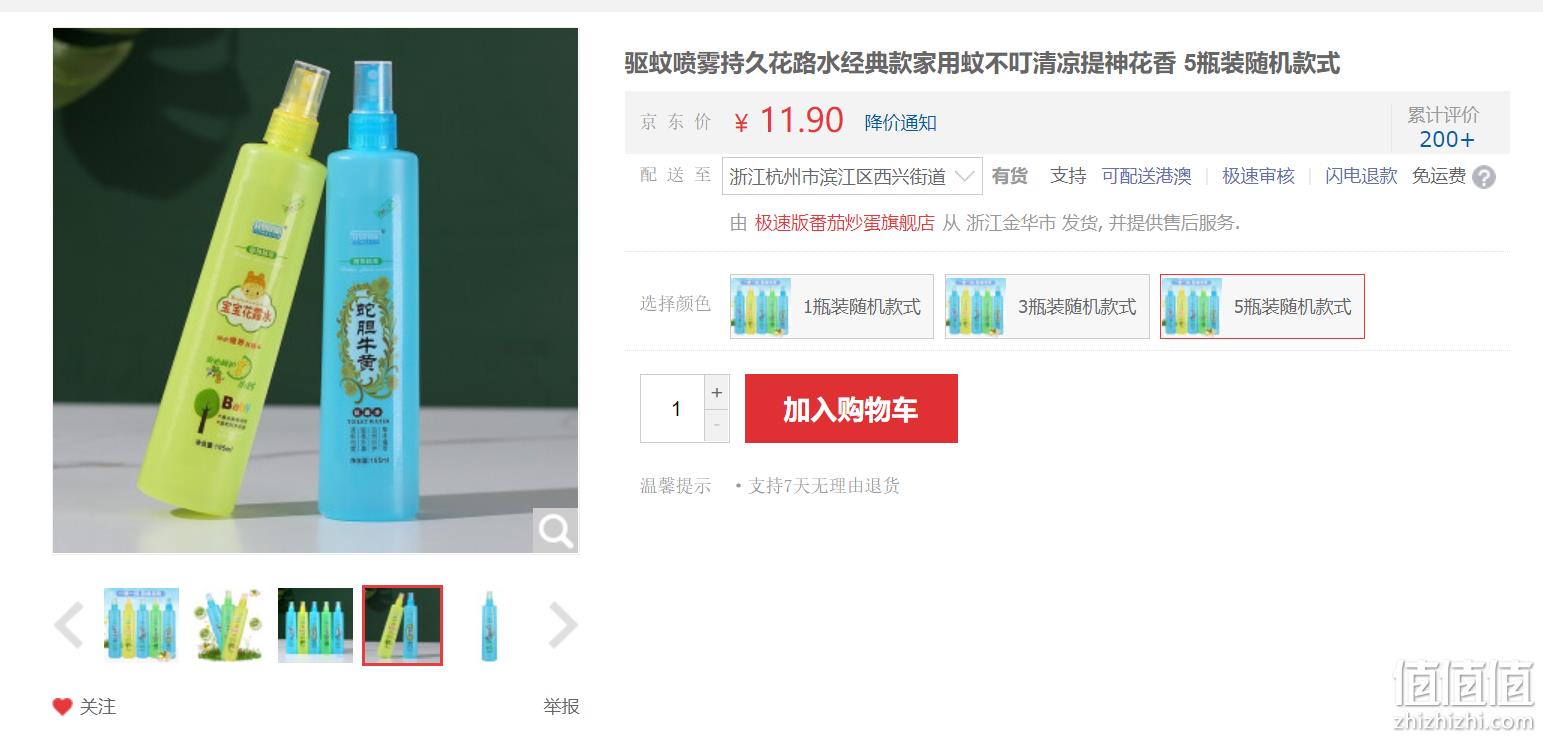The width and height of the screenshot is (1543, 739).
Task: Open the delivery address dropdown 浙江杭州市滨江区西兴街道
Action: [852, 176]
